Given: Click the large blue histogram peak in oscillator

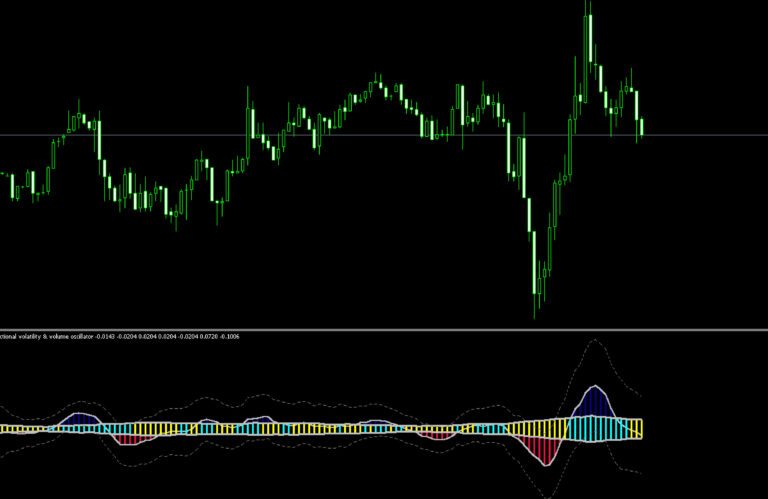Looking at the screenshot, I should click(x=594, y=402).
